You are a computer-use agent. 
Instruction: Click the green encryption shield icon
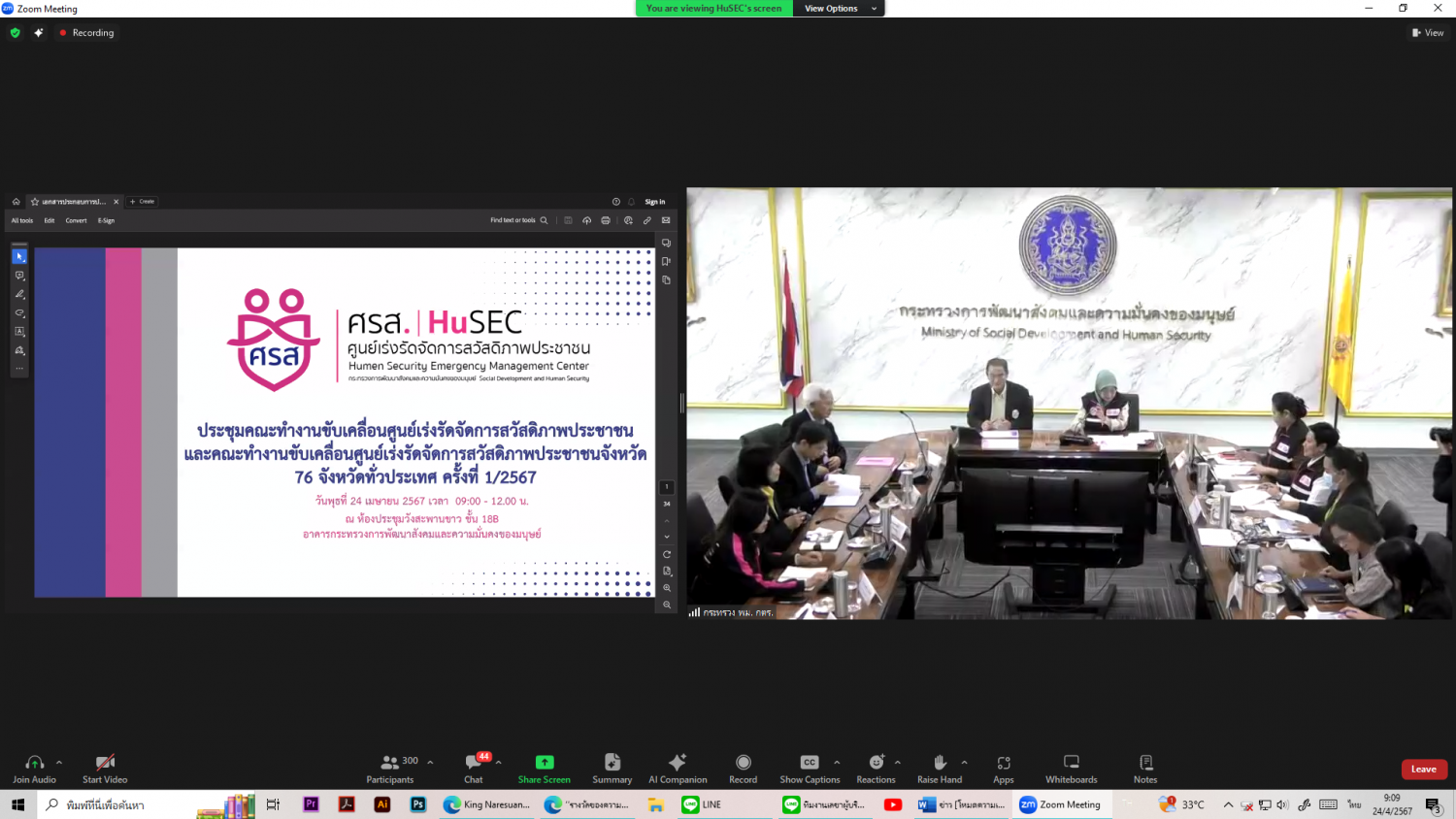tap(15, 33)
